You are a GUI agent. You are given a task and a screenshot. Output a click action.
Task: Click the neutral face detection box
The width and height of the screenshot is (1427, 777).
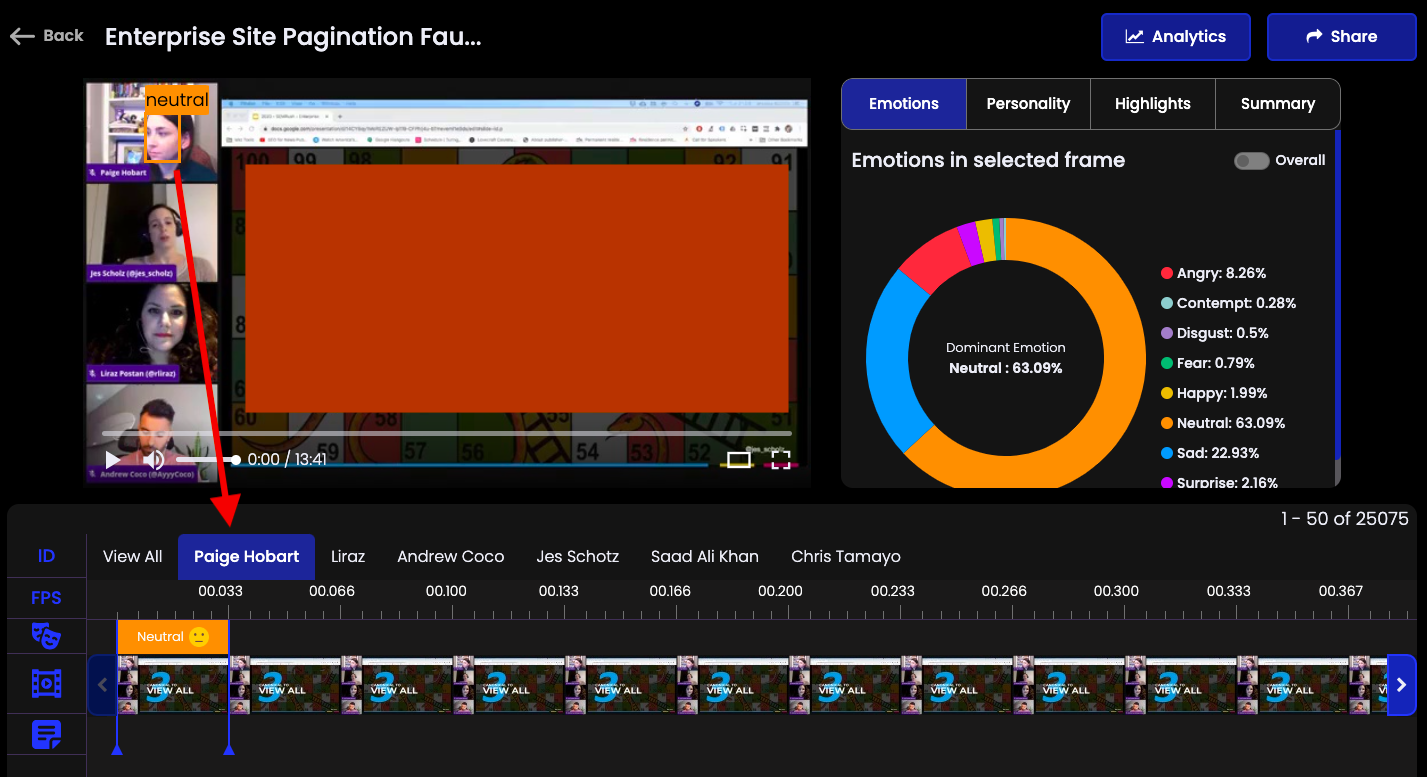(162, 137)
